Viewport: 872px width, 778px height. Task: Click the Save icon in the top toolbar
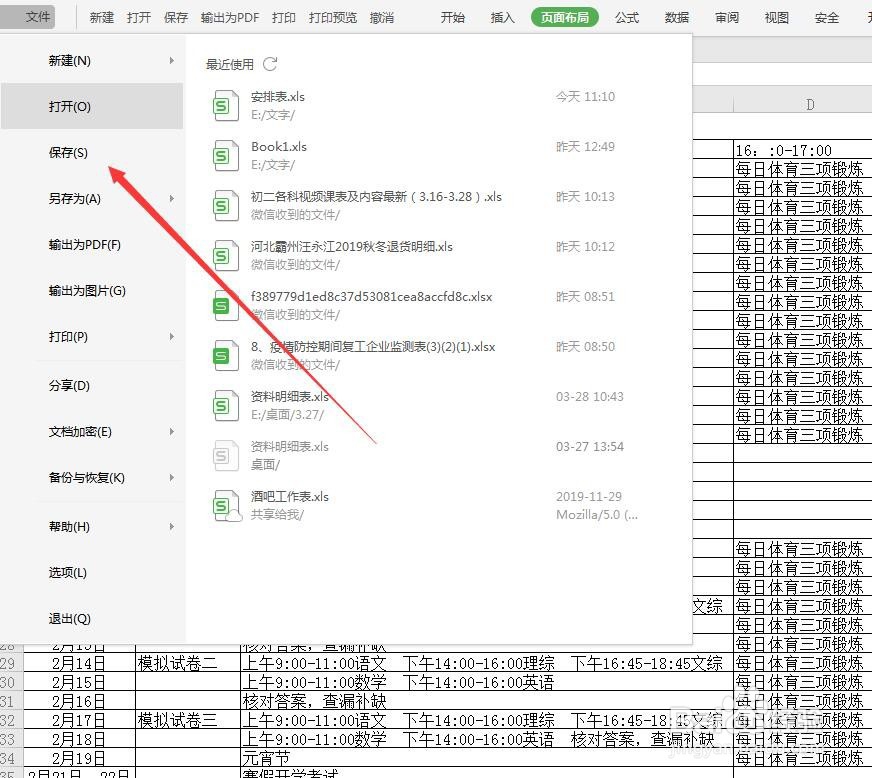click(176, 16)
